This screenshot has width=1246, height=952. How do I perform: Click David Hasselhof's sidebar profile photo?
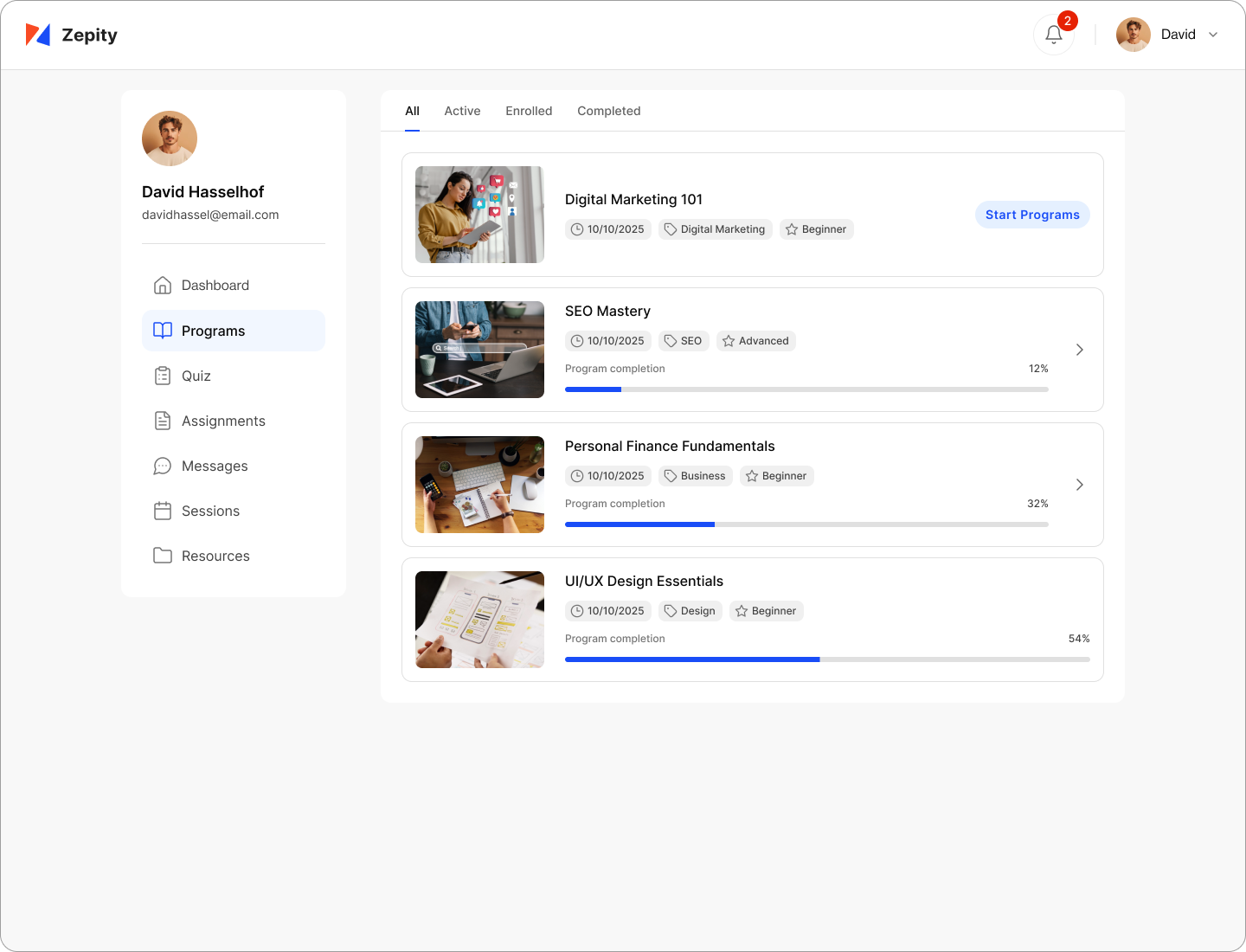(170, 138)
